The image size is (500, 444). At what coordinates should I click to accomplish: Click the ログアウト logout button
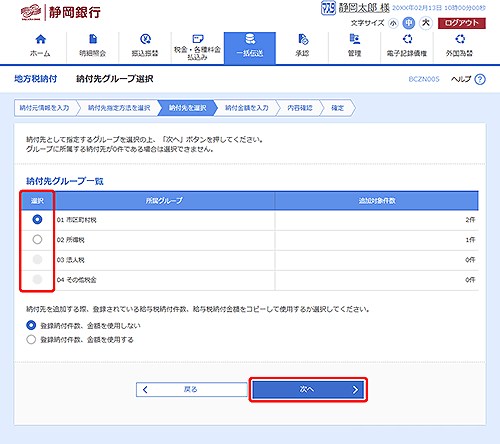click(461, 23)
